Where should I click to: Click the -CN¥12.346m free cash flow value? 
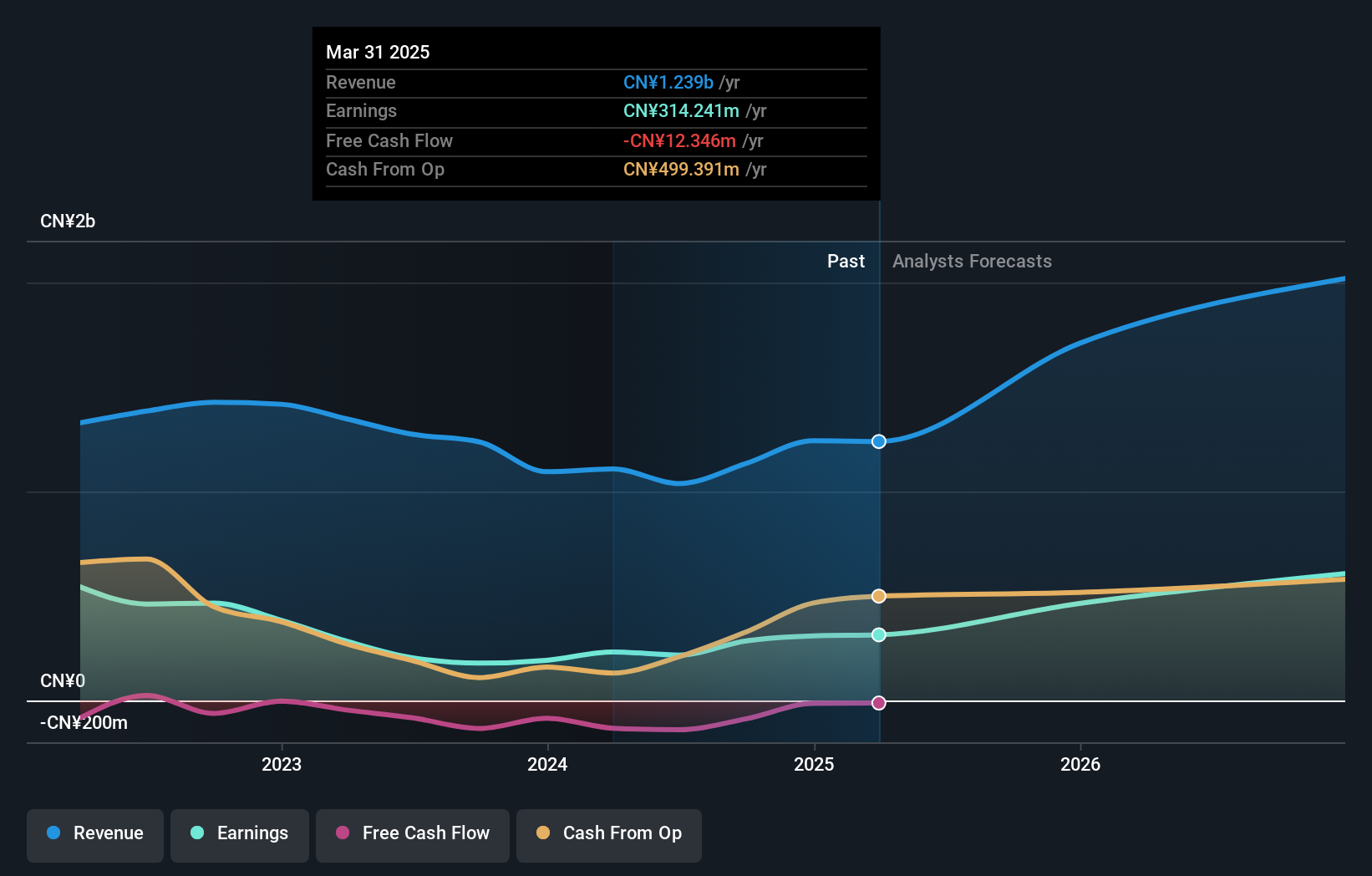point(679,140)
